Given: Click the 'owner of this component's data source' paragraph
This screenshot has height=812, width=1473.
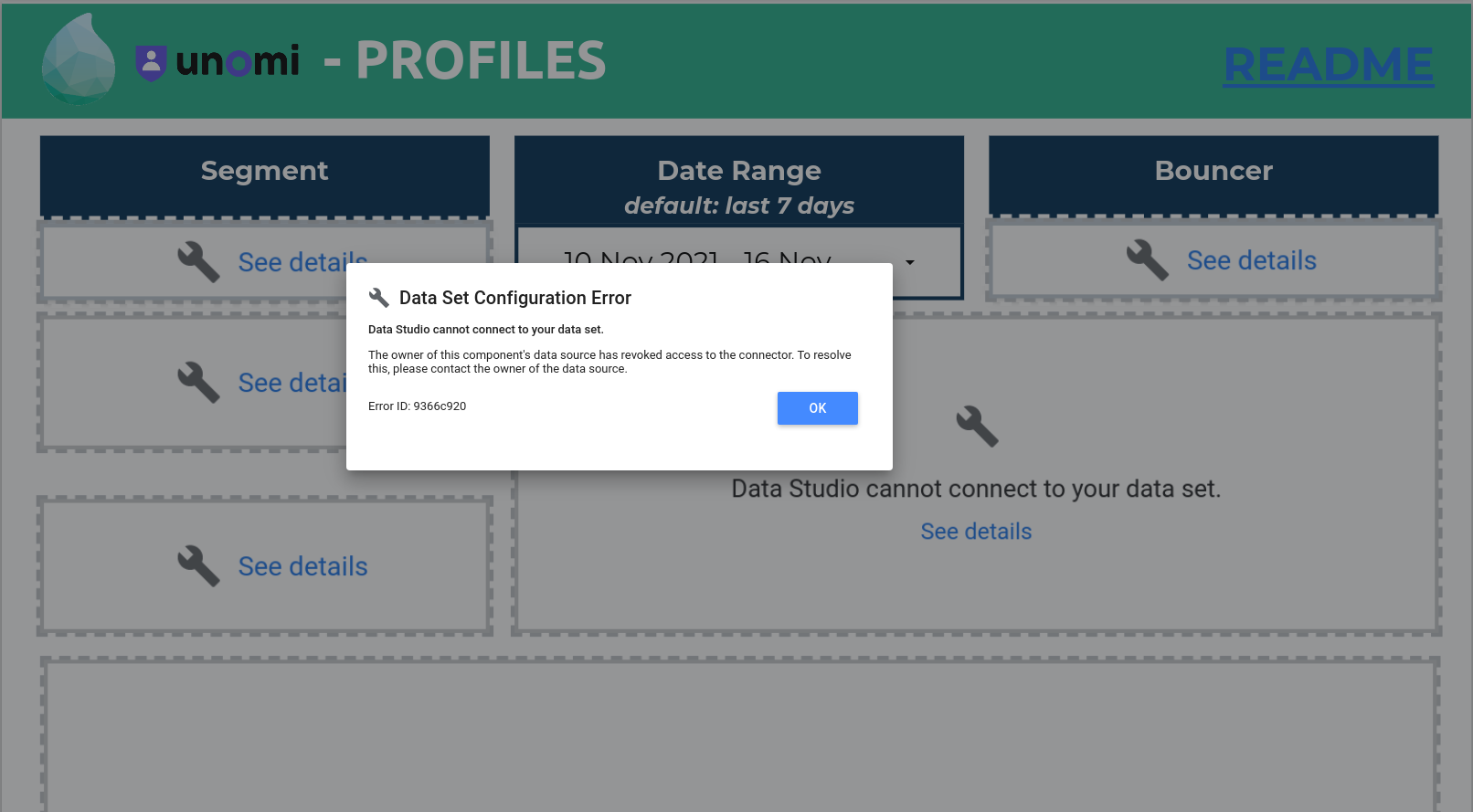Looking at the screenshot, I should pos(609,362).
